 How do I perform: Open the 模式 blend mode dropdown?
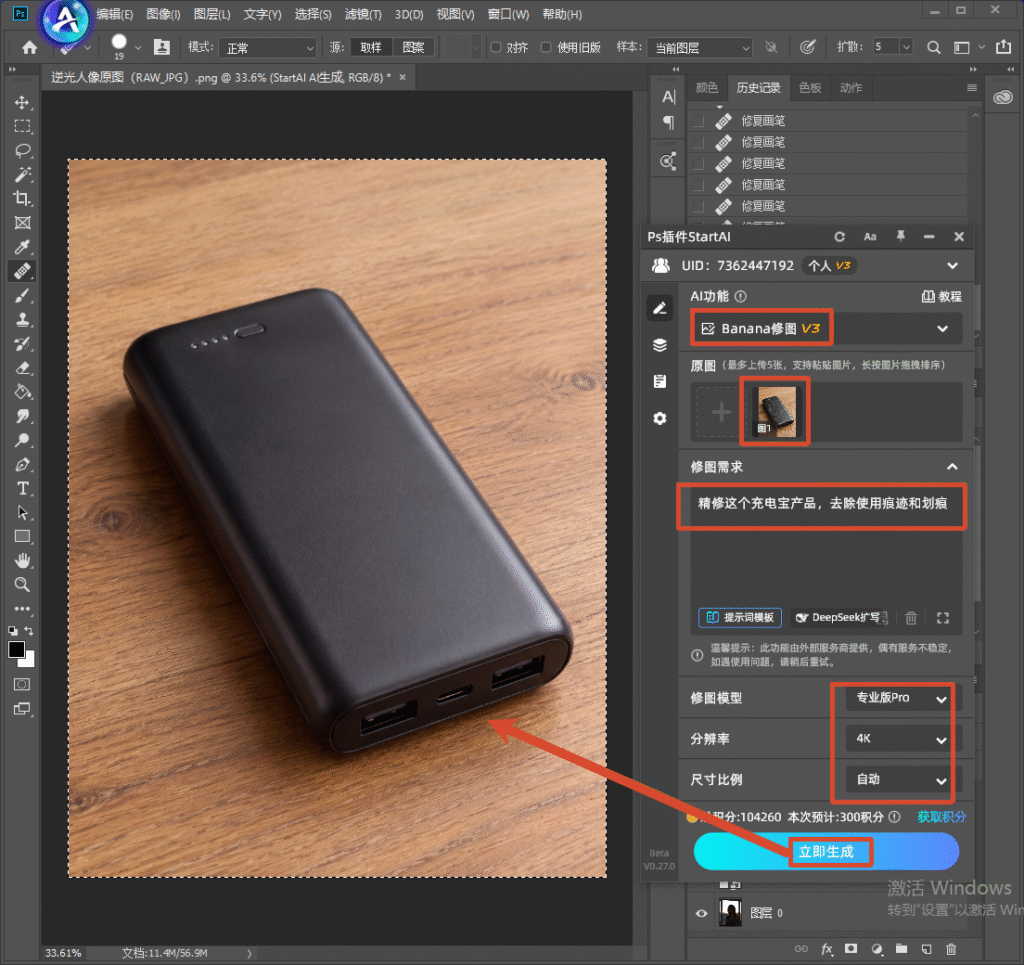[268, 48]
